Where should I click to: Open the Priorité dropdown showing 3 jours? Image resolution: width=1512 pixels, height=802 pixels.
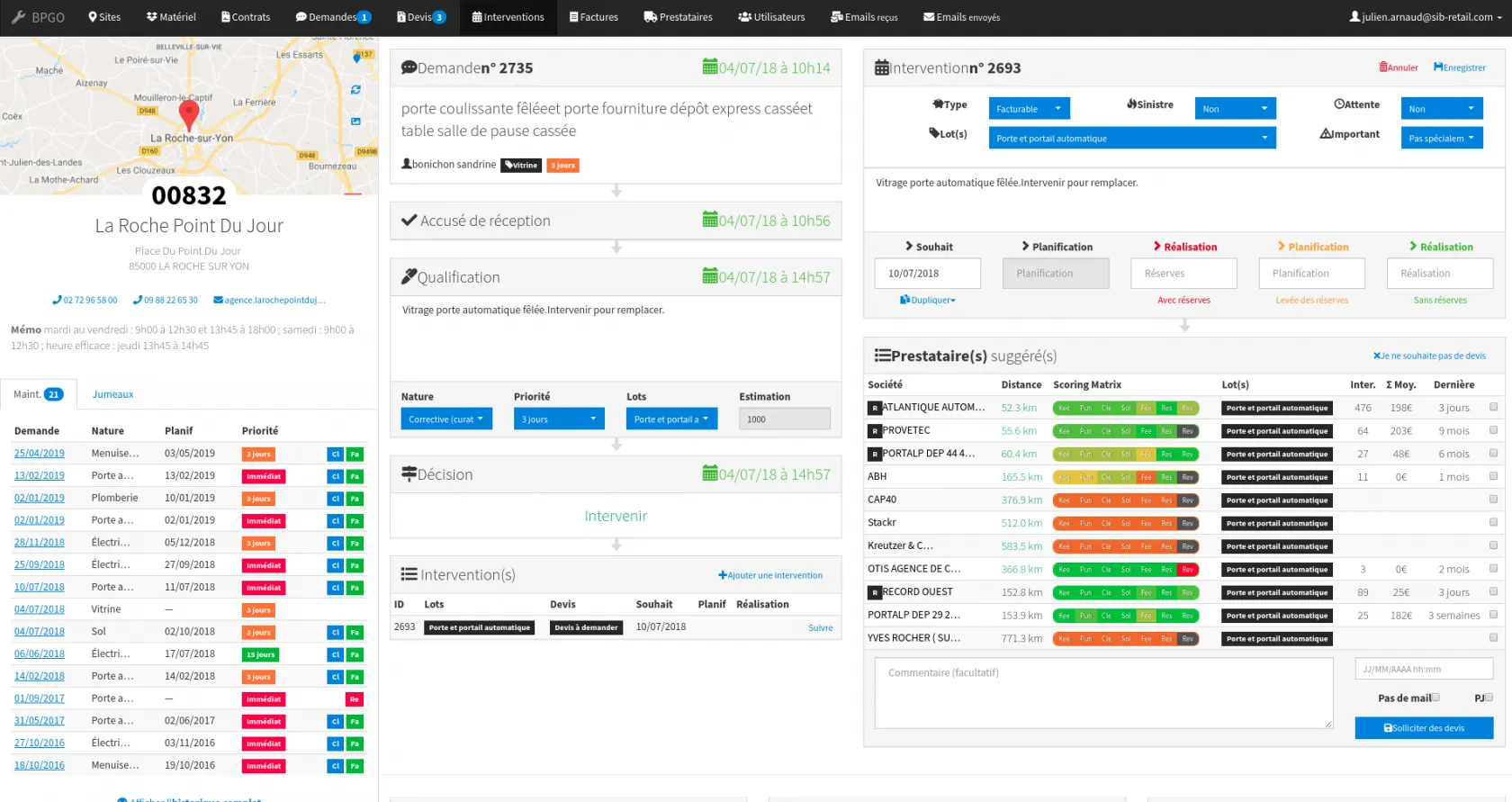pyautogui.click(x=558, y=419)
